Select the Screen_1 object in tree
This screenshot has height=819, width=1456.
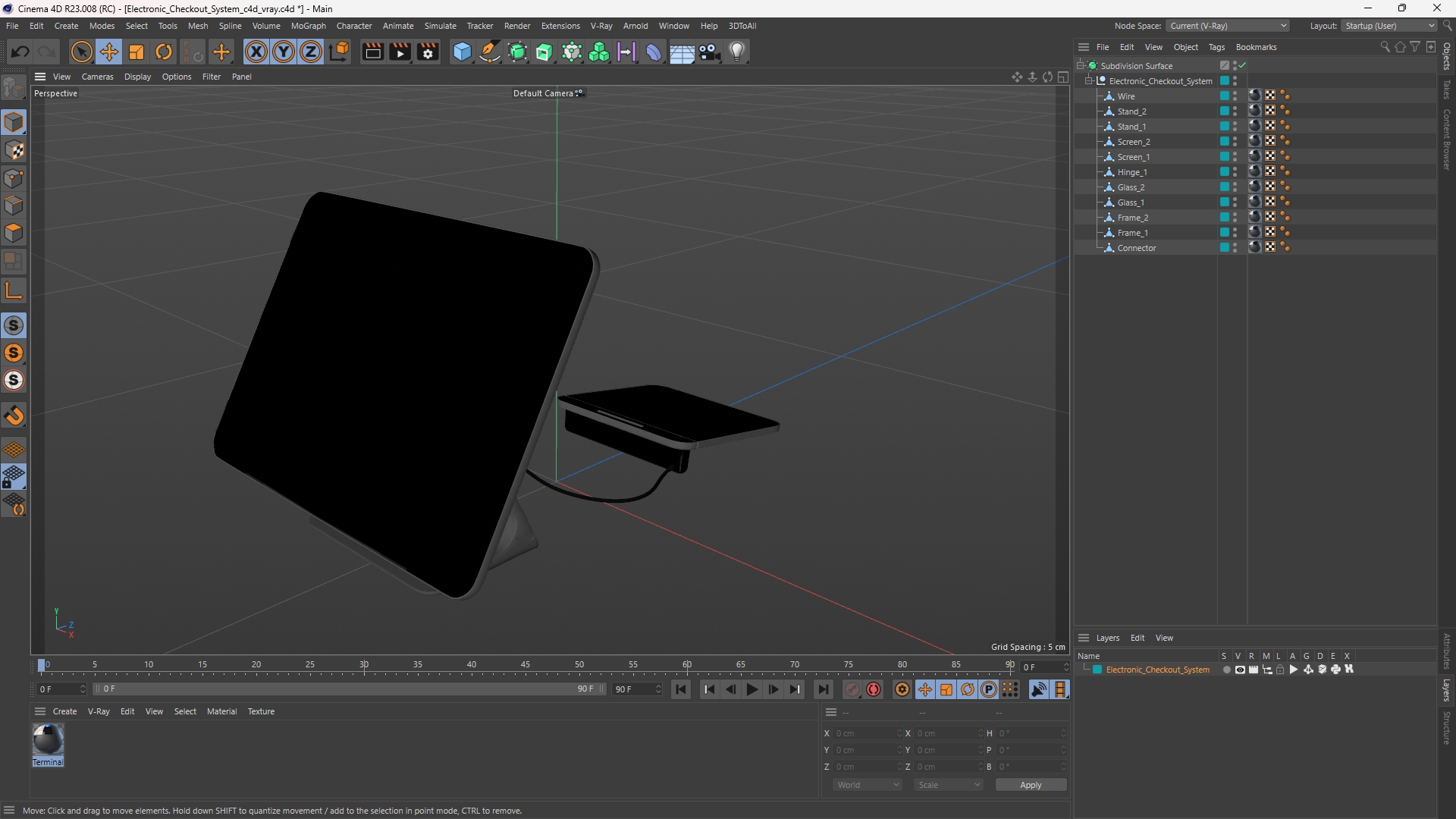click(x=1133, y=157)
